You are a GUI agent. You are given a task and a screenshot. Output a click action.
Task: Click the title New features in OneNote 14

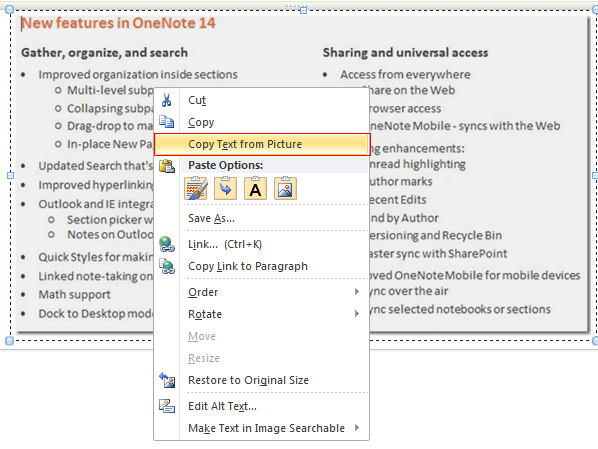pos(118,23)
